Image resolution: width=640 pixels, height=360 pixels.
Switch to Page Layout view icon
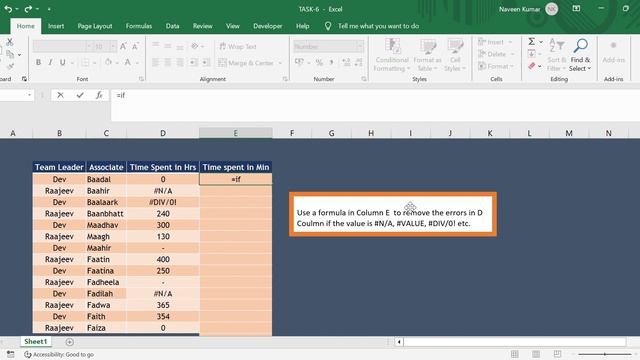536,354
